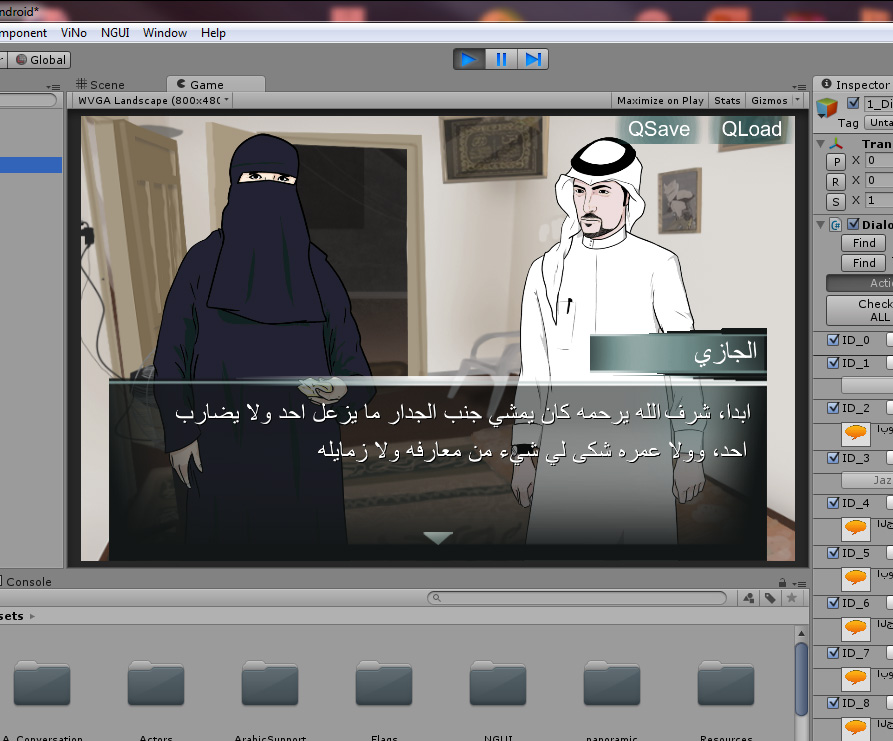Switch to the Scene tab
The width and height of the screenshot is (893, 741).
tap(100, 84)
